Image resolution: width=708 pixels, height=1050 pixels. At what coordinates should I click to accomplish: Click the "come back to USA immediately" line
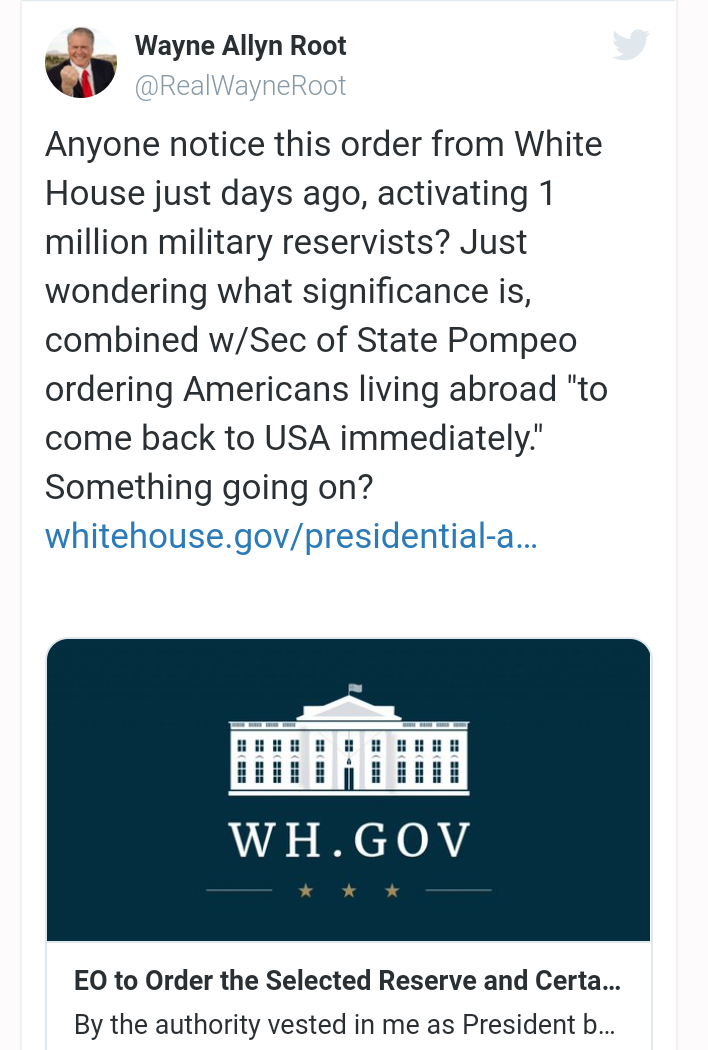point(268,438)
